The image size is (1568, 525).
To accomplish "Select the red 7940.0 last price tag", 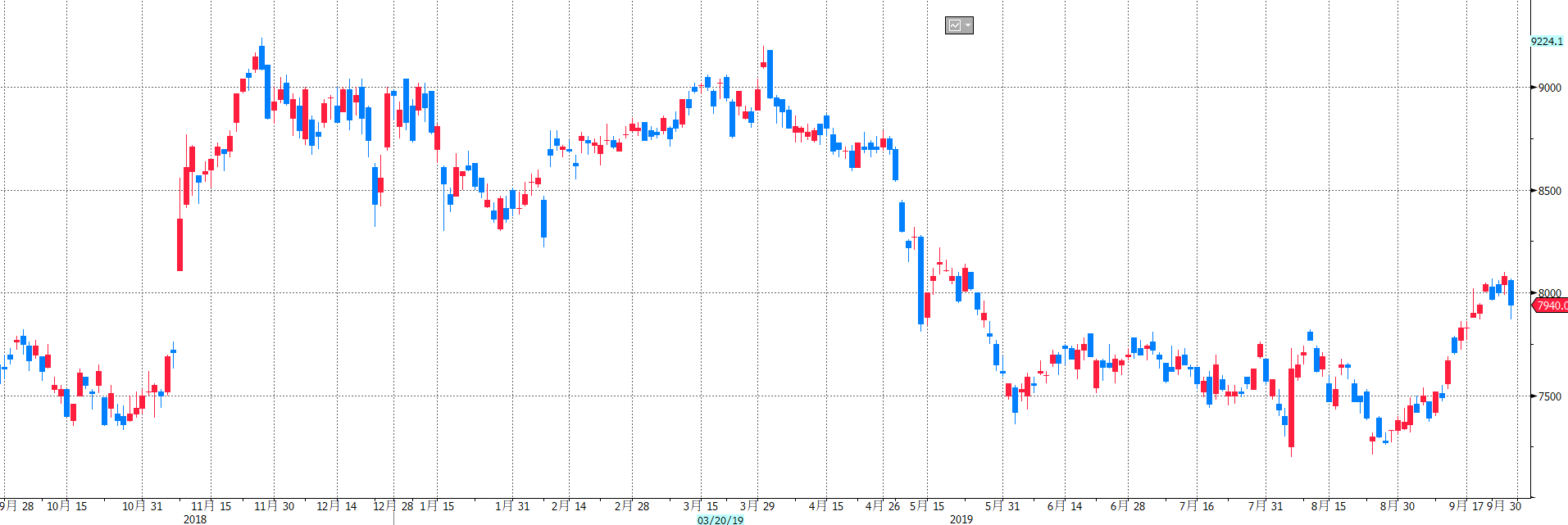I will (x=1551, y=305).
